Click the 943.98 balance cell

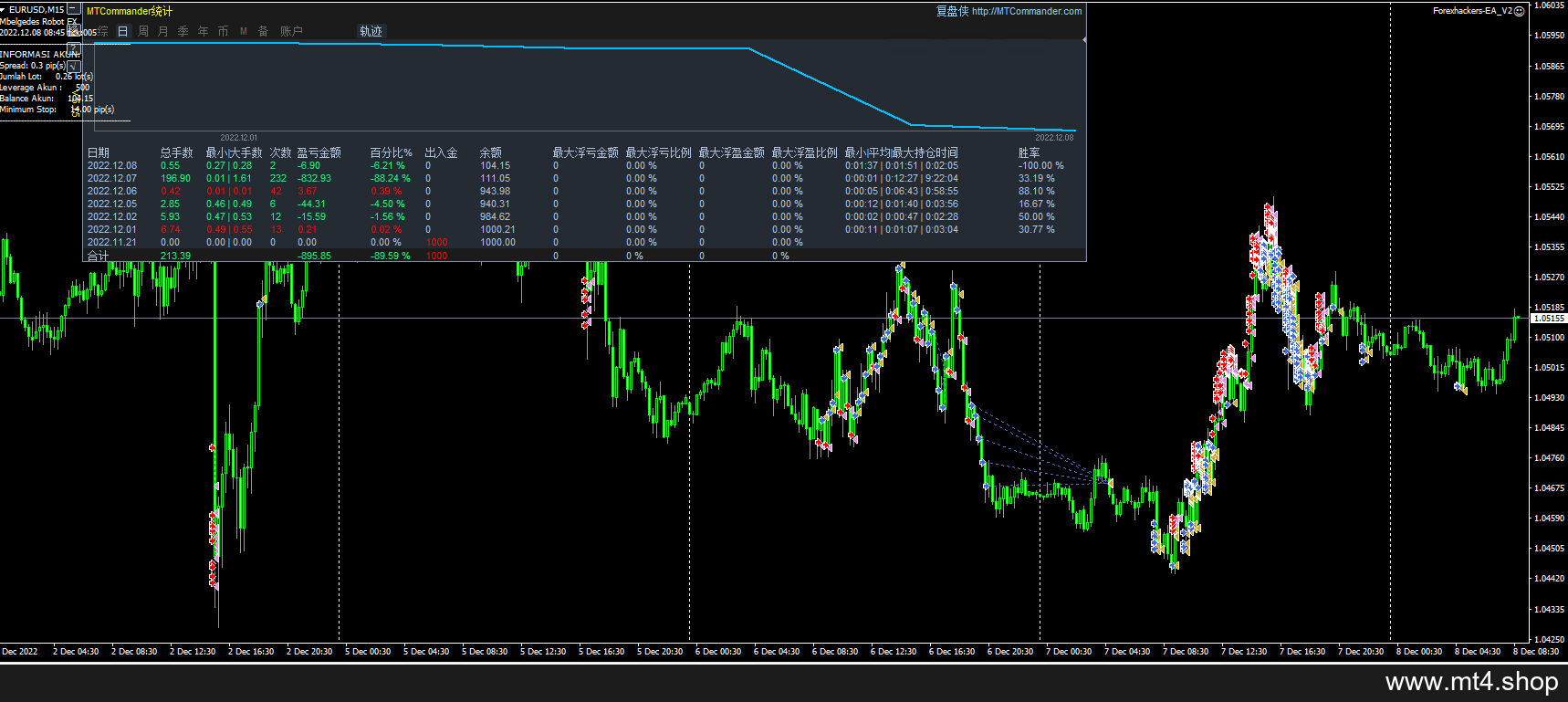click(x=496, y=192)
